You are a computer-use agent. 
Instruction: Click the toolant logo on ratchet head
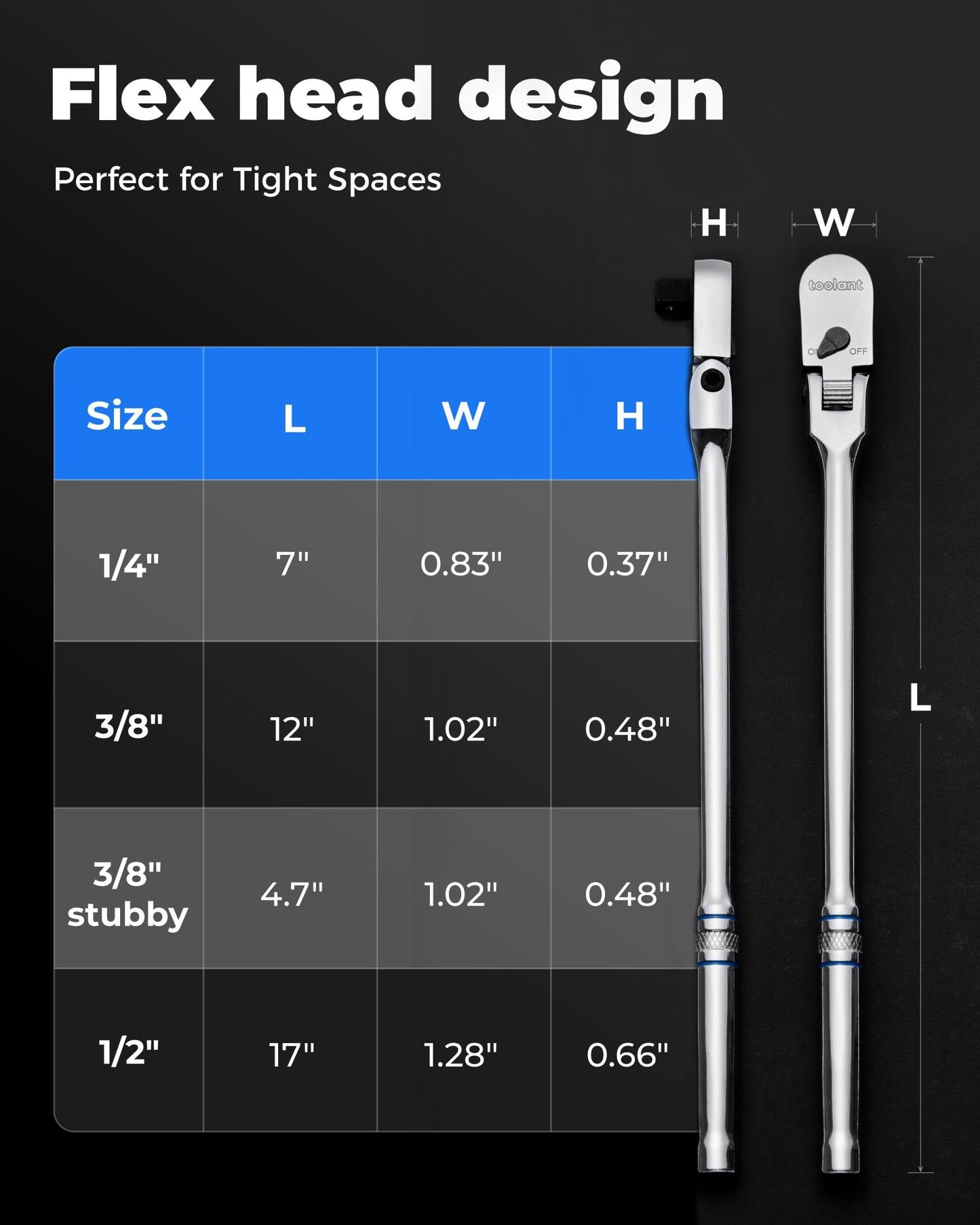click(836, 285)
